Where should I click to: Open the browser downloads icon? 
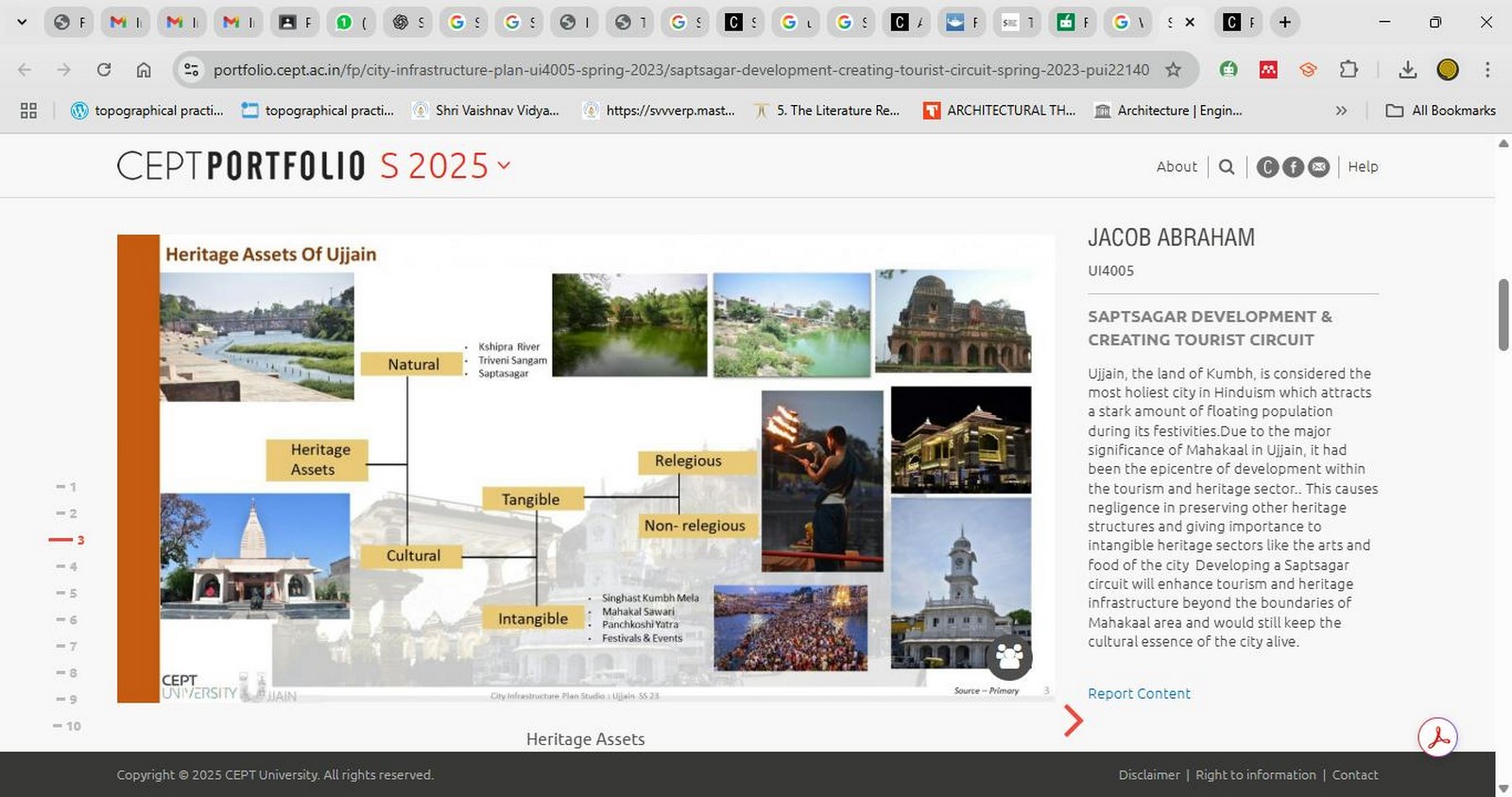[x=1407, y=69]
